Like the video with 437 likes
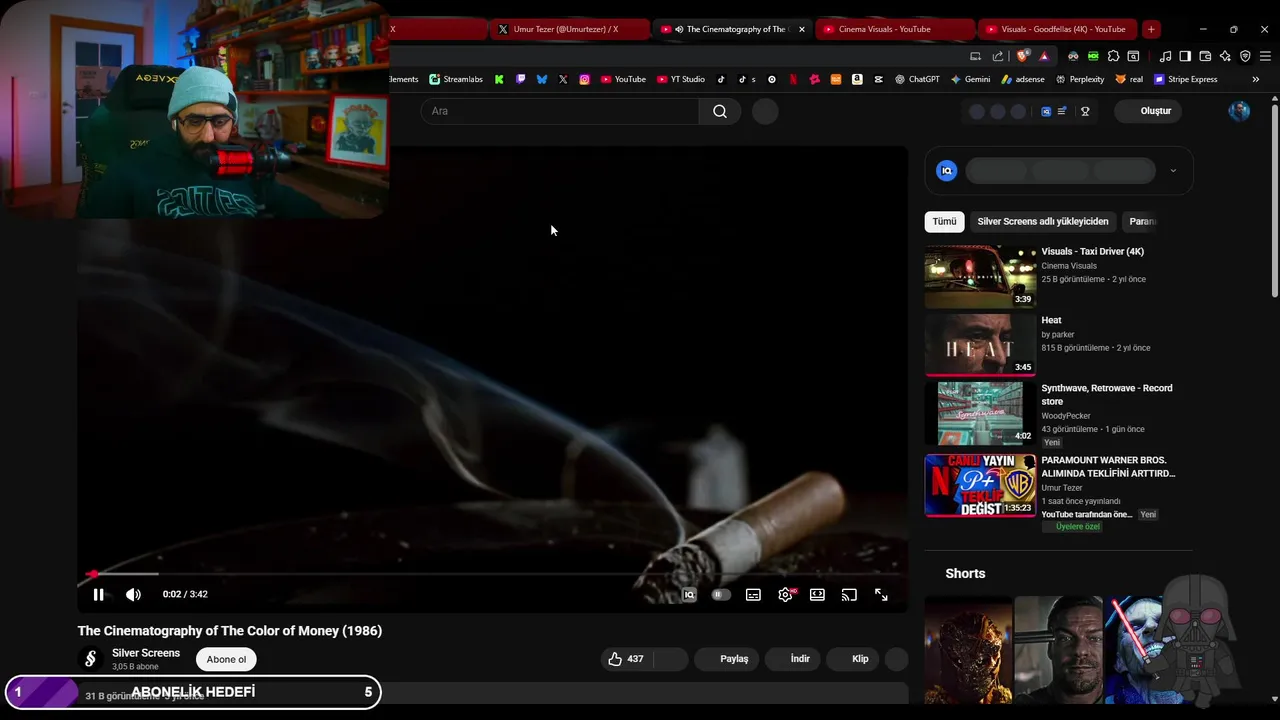 pos(626,659)
